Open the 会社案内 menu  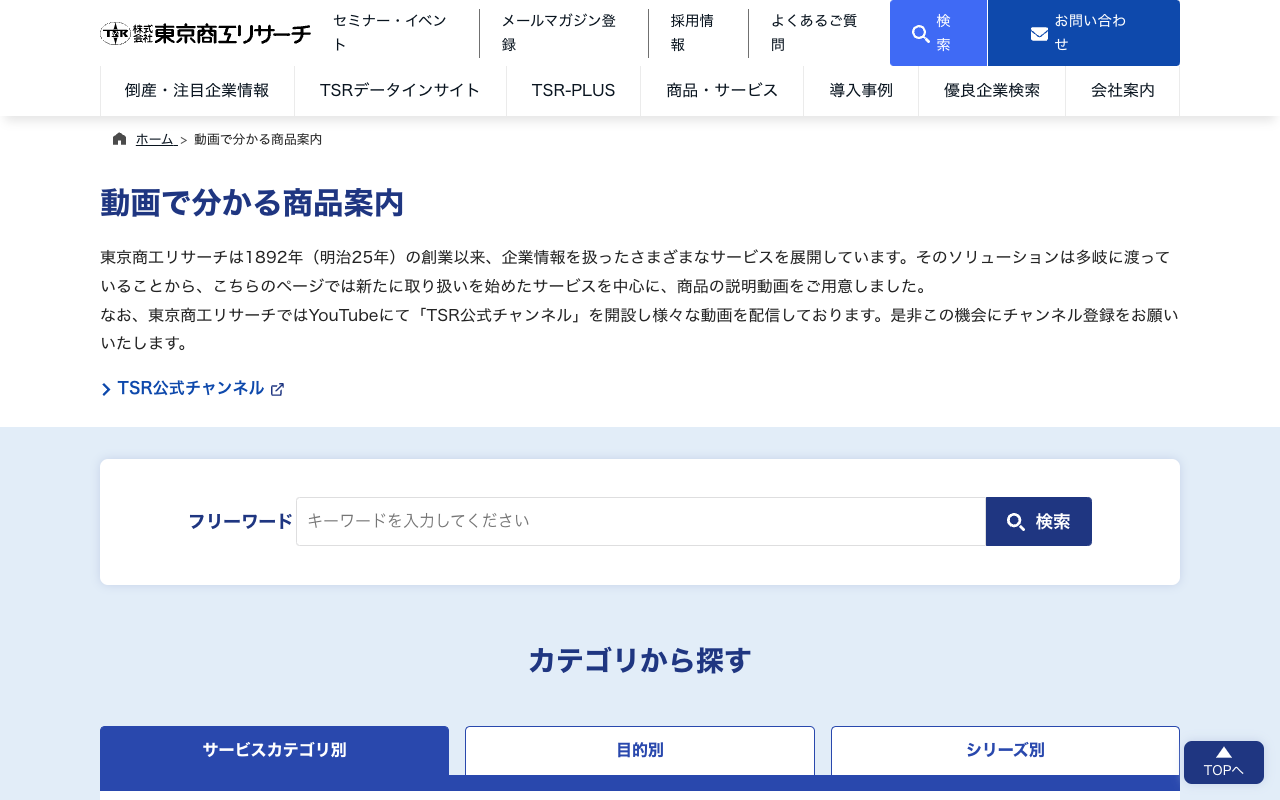point(1123,91)
